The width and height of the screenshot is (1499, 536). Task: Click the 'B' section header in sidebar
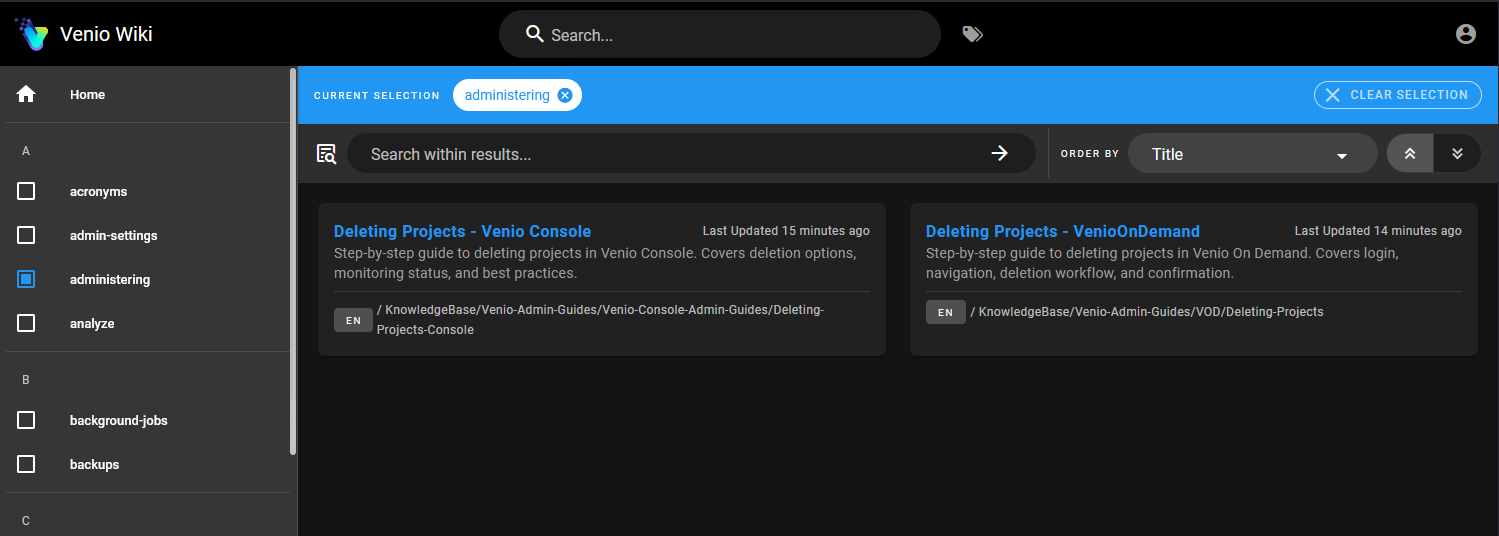point(26,380)
